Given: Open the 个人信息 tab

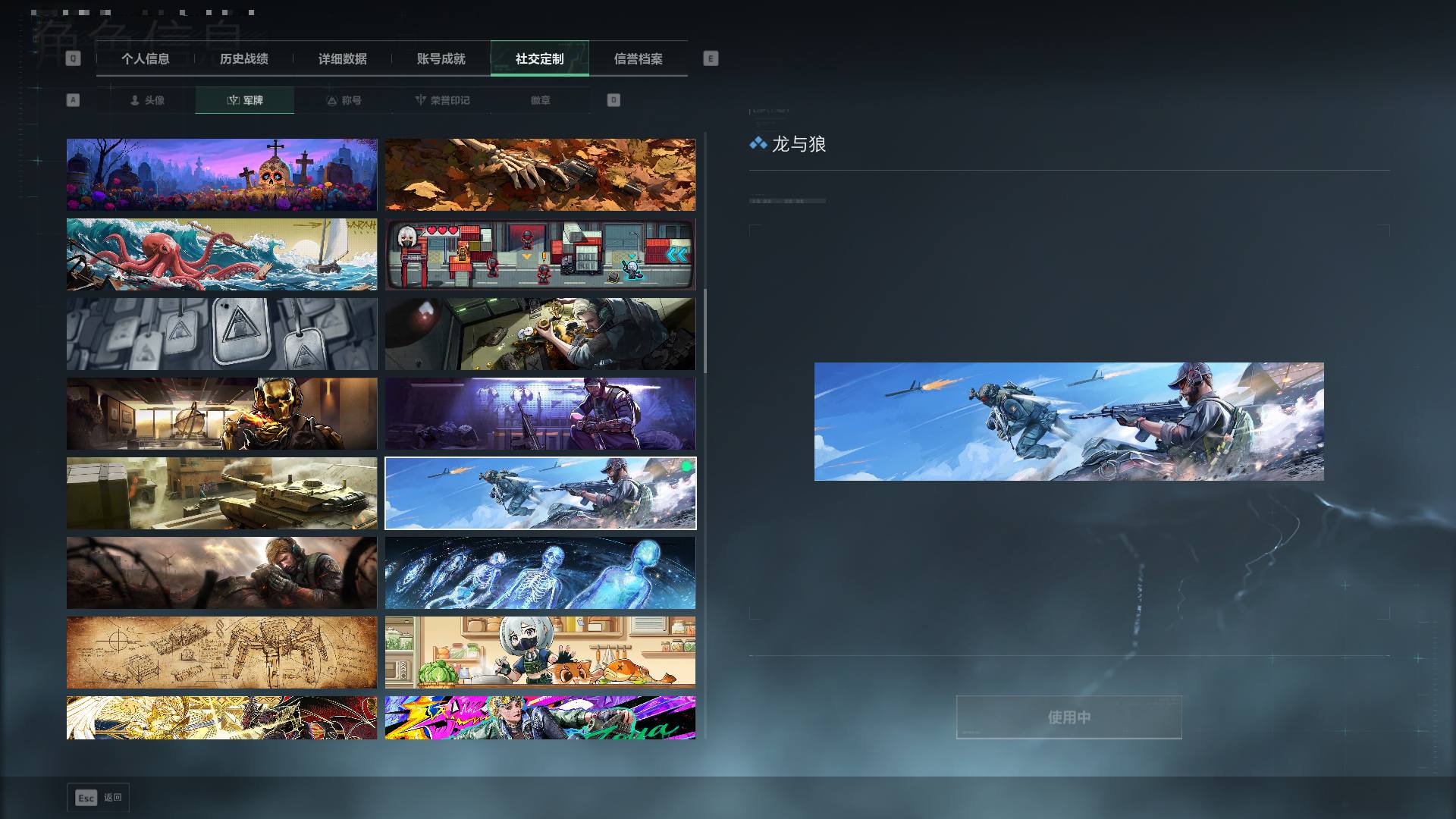Looking at the screenshot, I should (145, 58).
